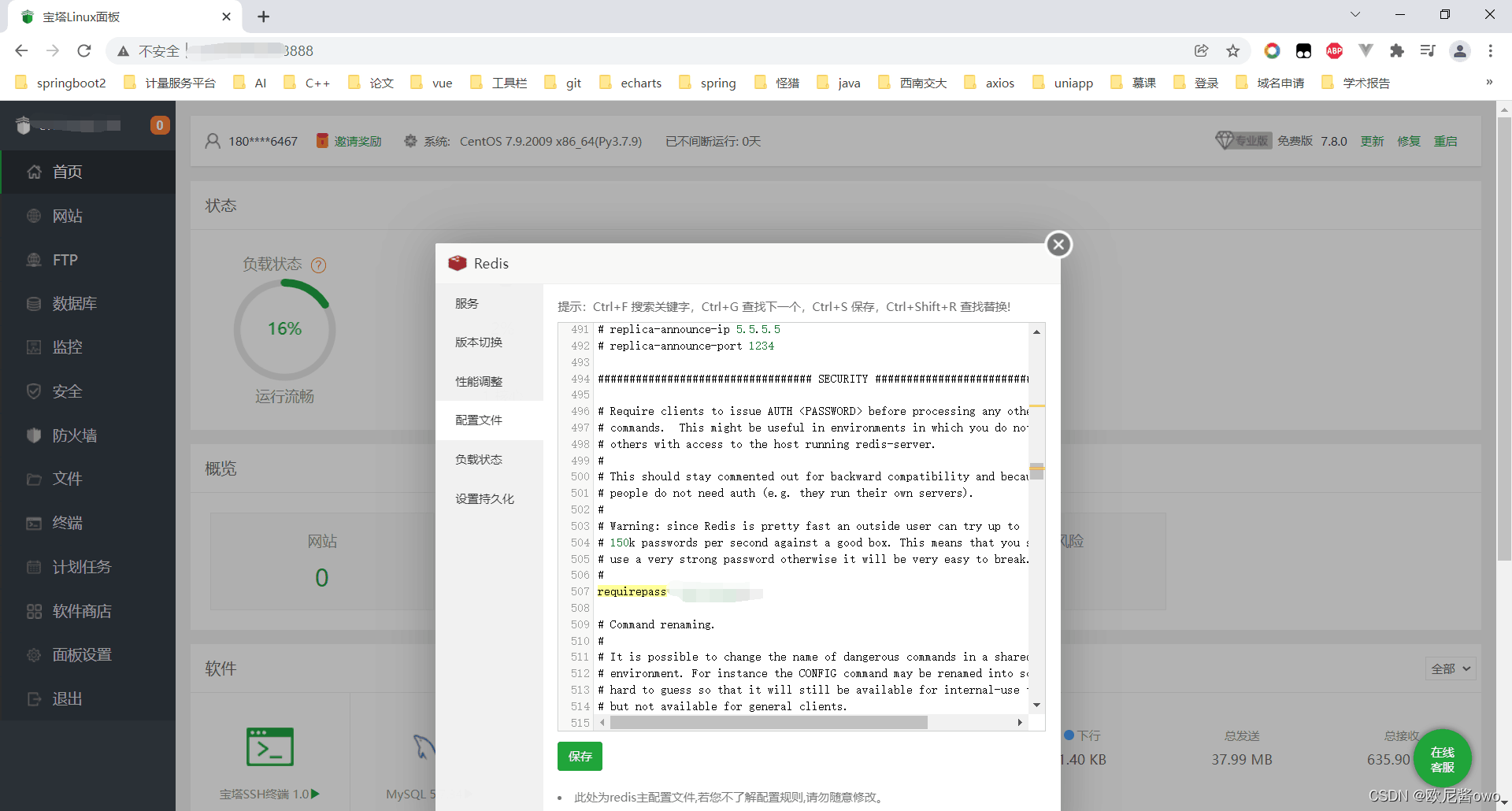Click the browser back arrow
Image resolution: width=1512 pixels, height=811 pixels.
[21, 50]
